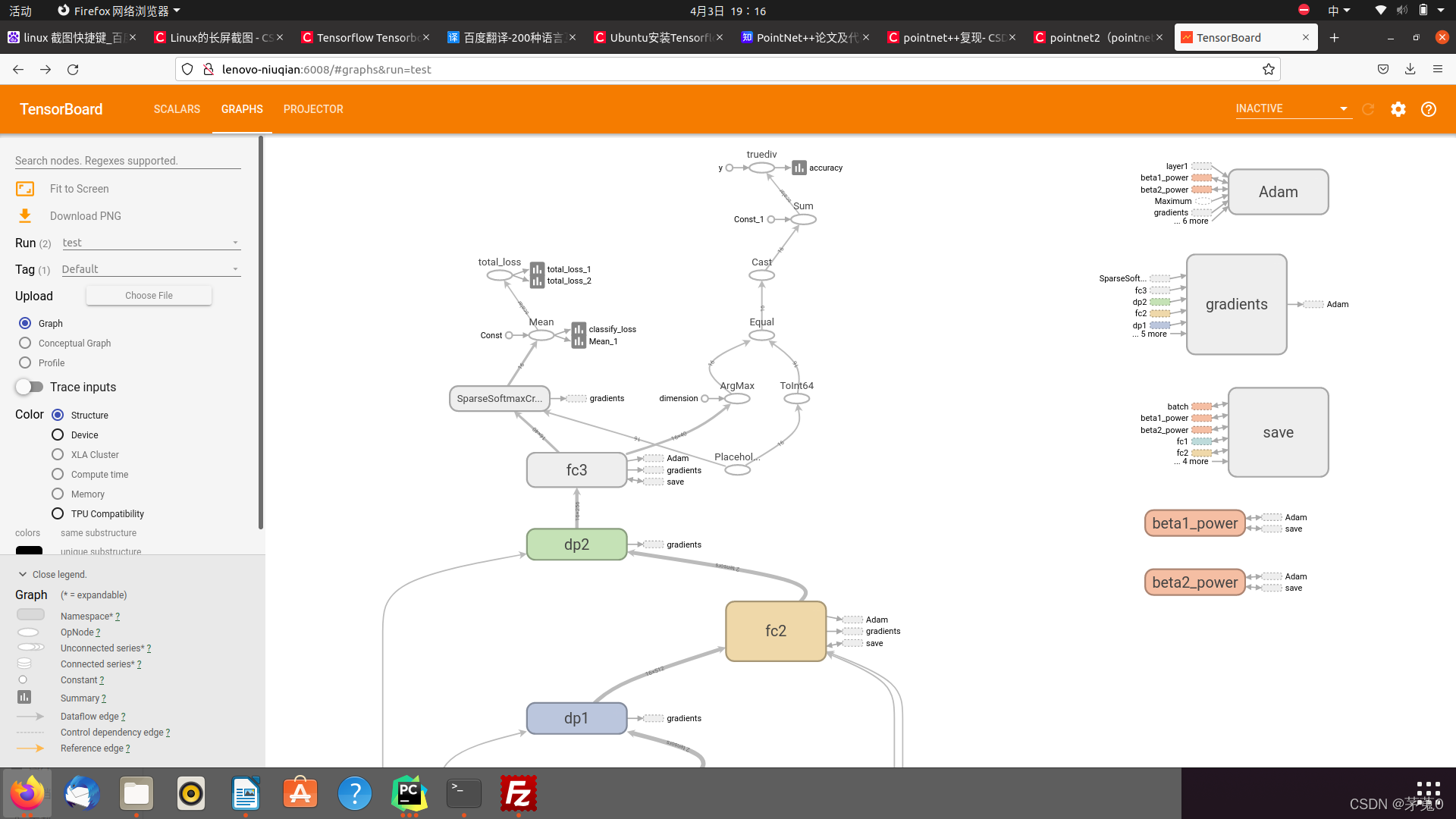Select the Profile radio button

pyautogui.click(x=25, y=362)
